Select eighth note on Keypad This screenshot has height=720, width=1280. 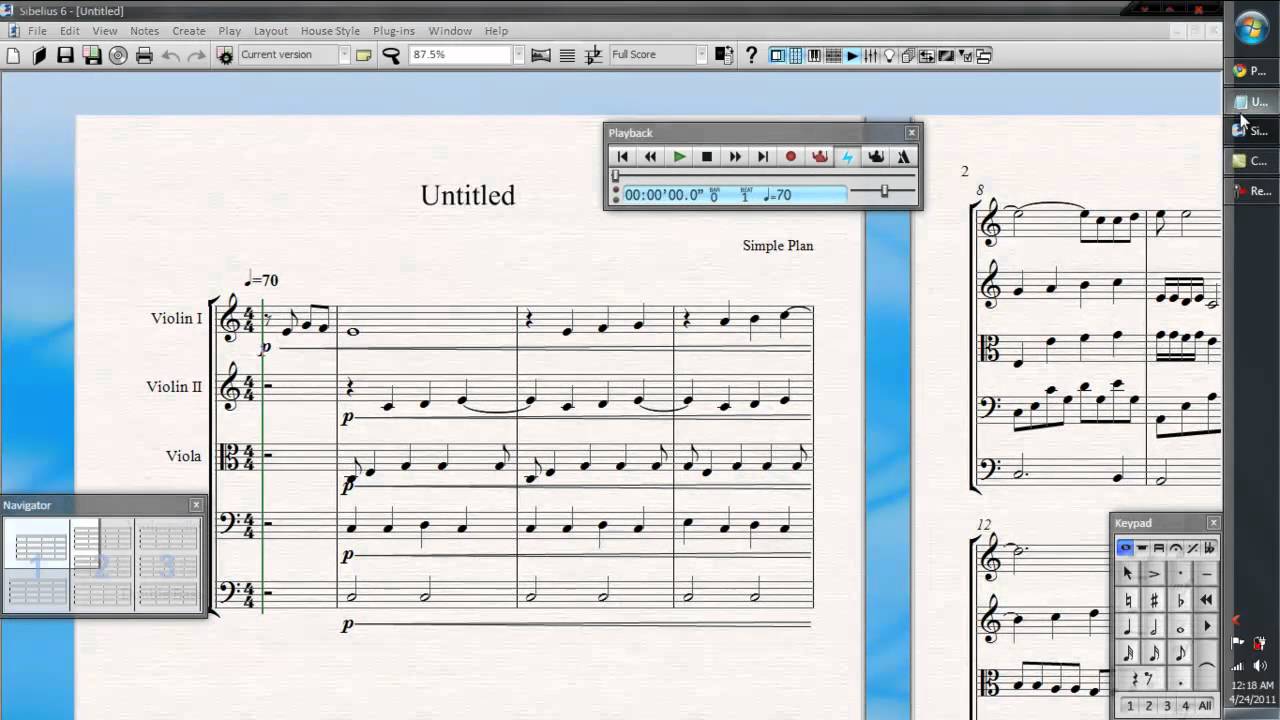tap(1180, 653)
